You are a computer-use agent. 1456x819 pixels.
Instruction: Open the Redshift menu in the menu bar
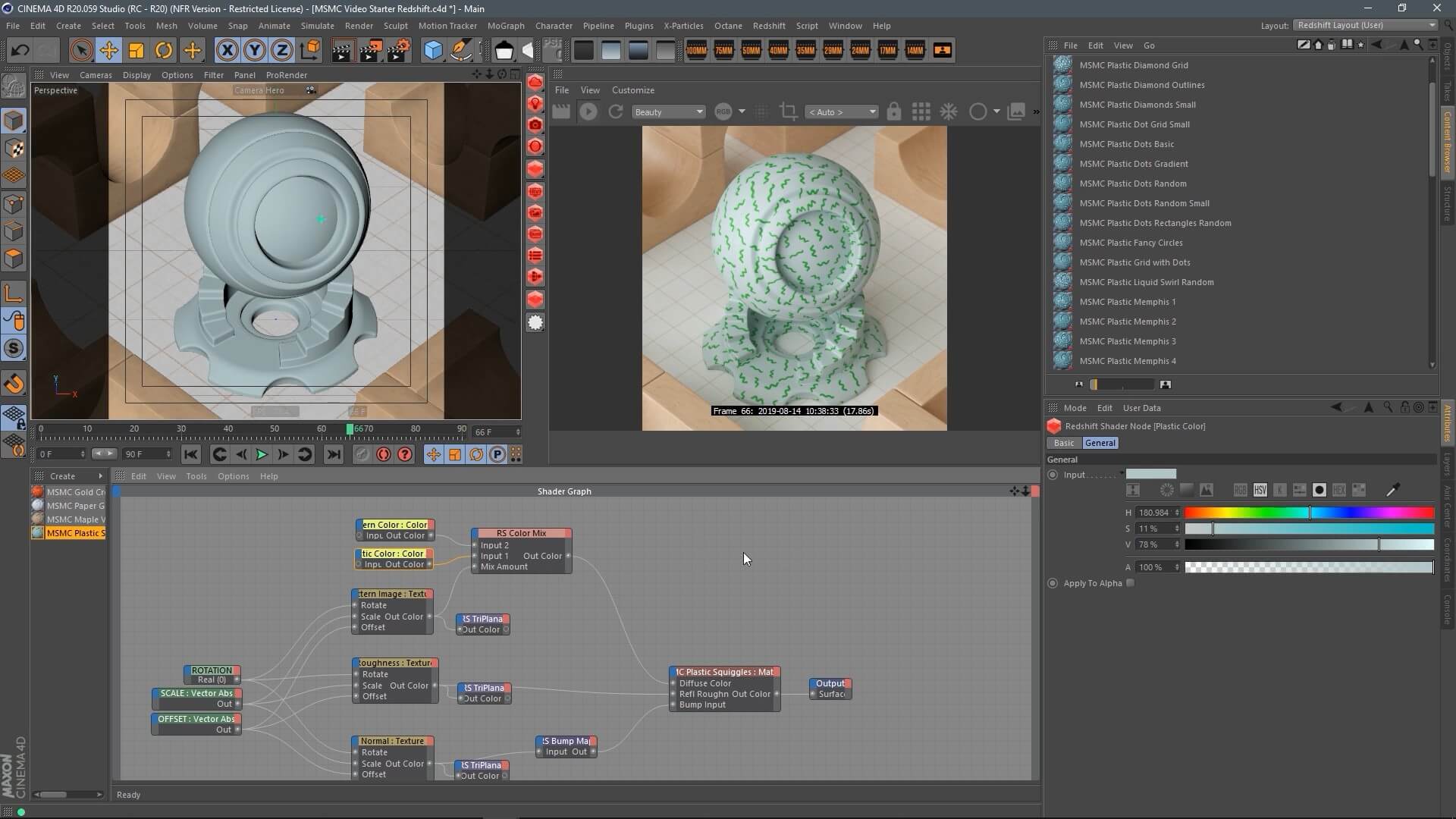768,25
